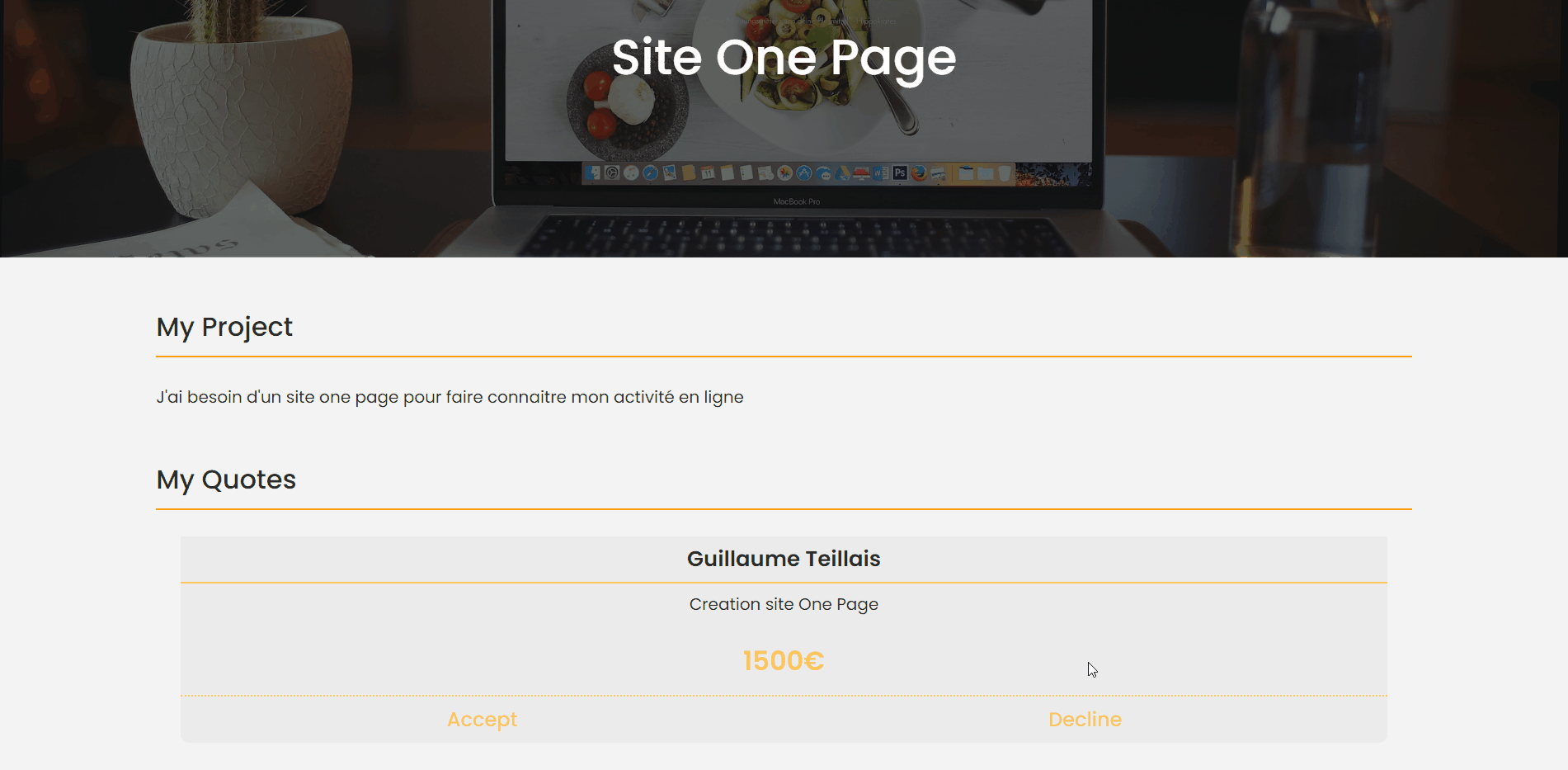Click the Word icon in the laptop dock
Viewport: 1568px width, 770px height.
[881, 172]
